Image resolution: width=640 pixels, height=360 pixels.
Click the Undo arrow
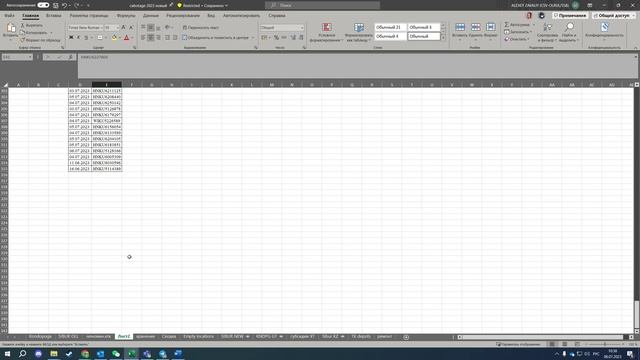click(64, 5)
